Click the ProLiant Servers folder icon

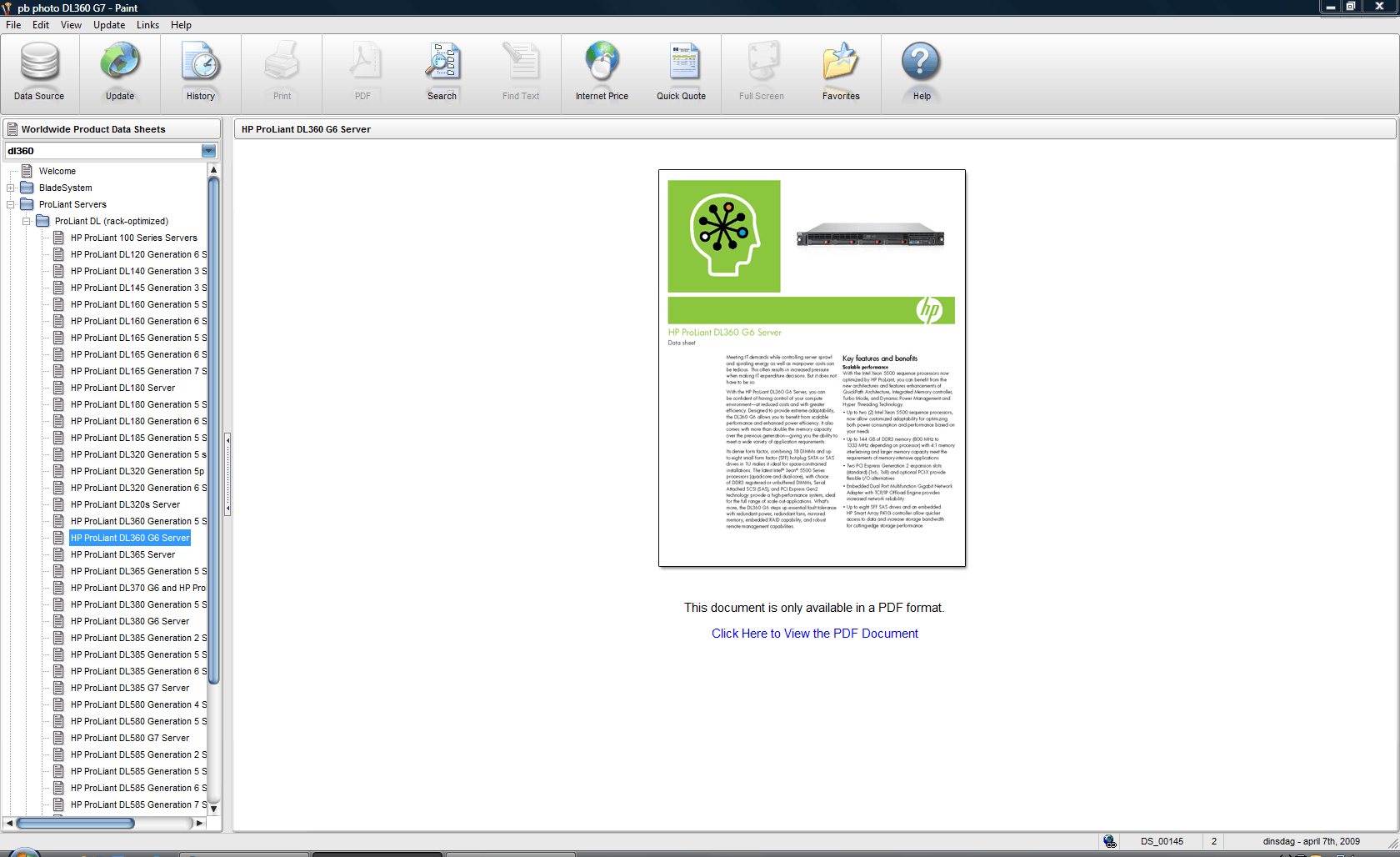point(27,204)
